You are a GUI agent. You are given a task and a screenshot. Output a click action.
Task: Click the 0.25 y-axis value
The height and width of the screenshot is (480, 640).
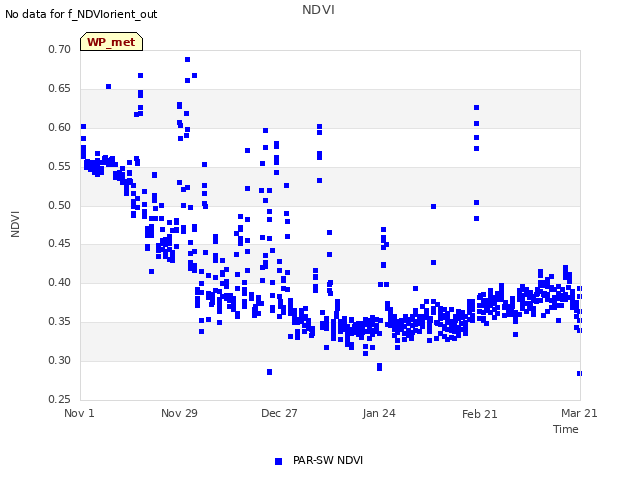coord(60,399)
